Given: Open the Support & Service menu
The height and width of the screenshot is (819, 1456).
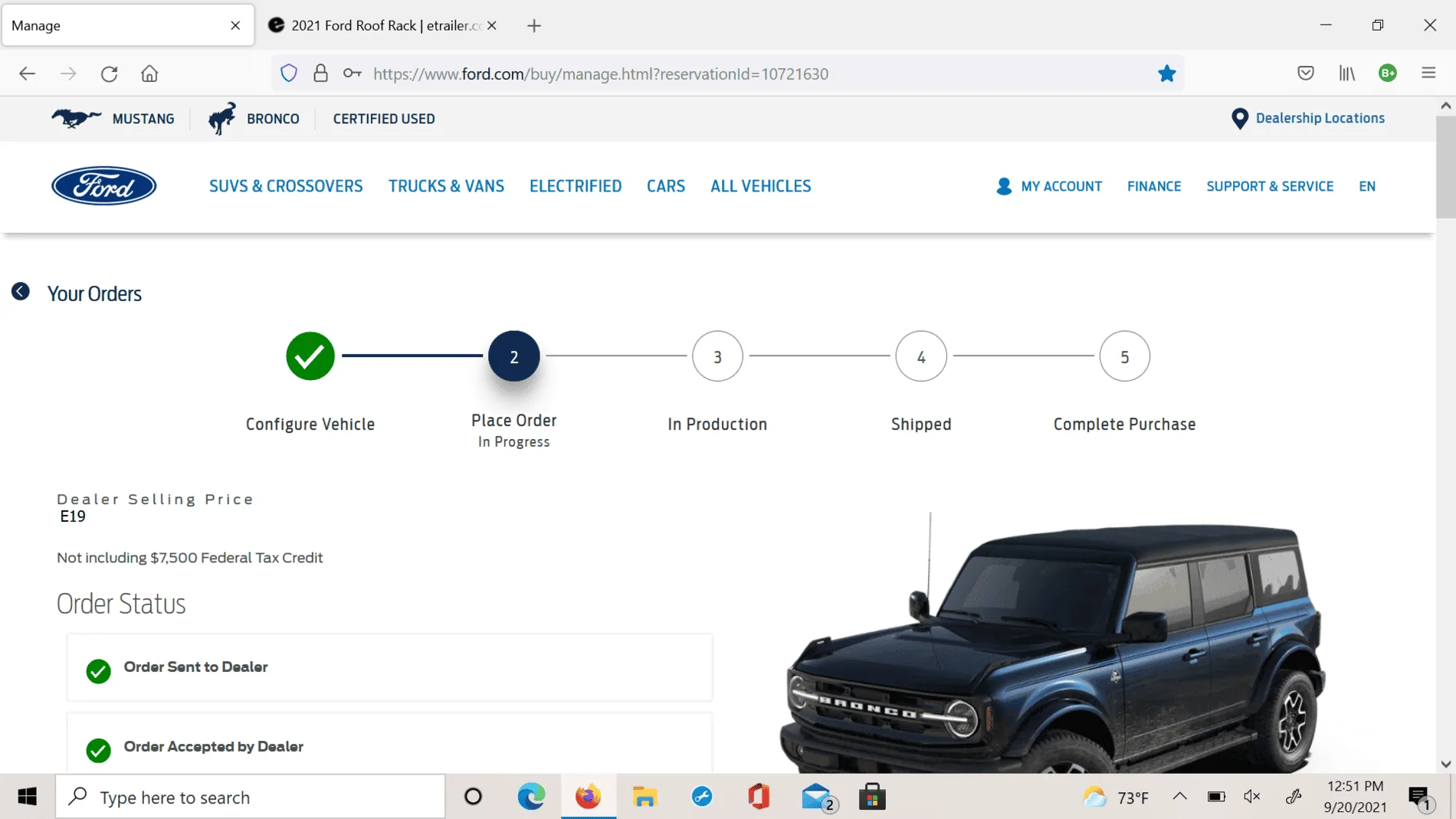Looking at the screenshot, I should (x=1270, y=186).
